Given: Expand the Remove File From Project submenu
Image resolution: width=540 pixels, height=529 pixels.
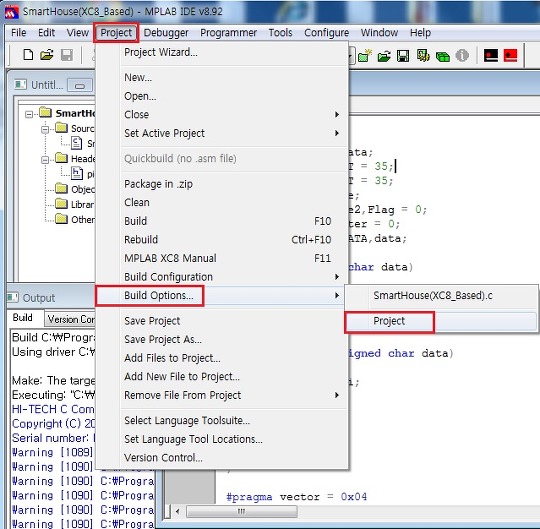Looking at the screenshot, I should tap(337, 395).
